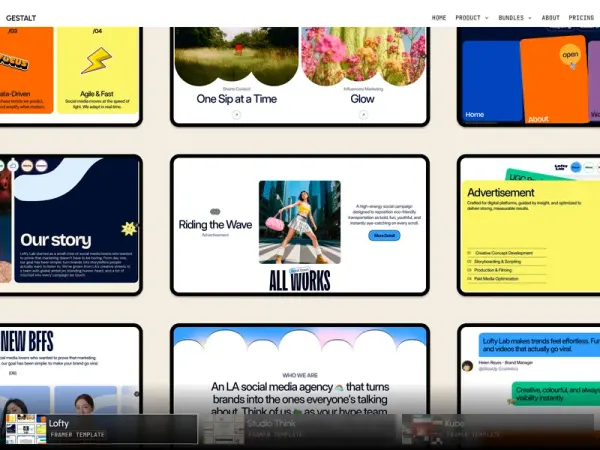The height and width of the screenshot is (450, 600).
Task: Click Helen Reyes avatar
Action: (x=467, y=366)
